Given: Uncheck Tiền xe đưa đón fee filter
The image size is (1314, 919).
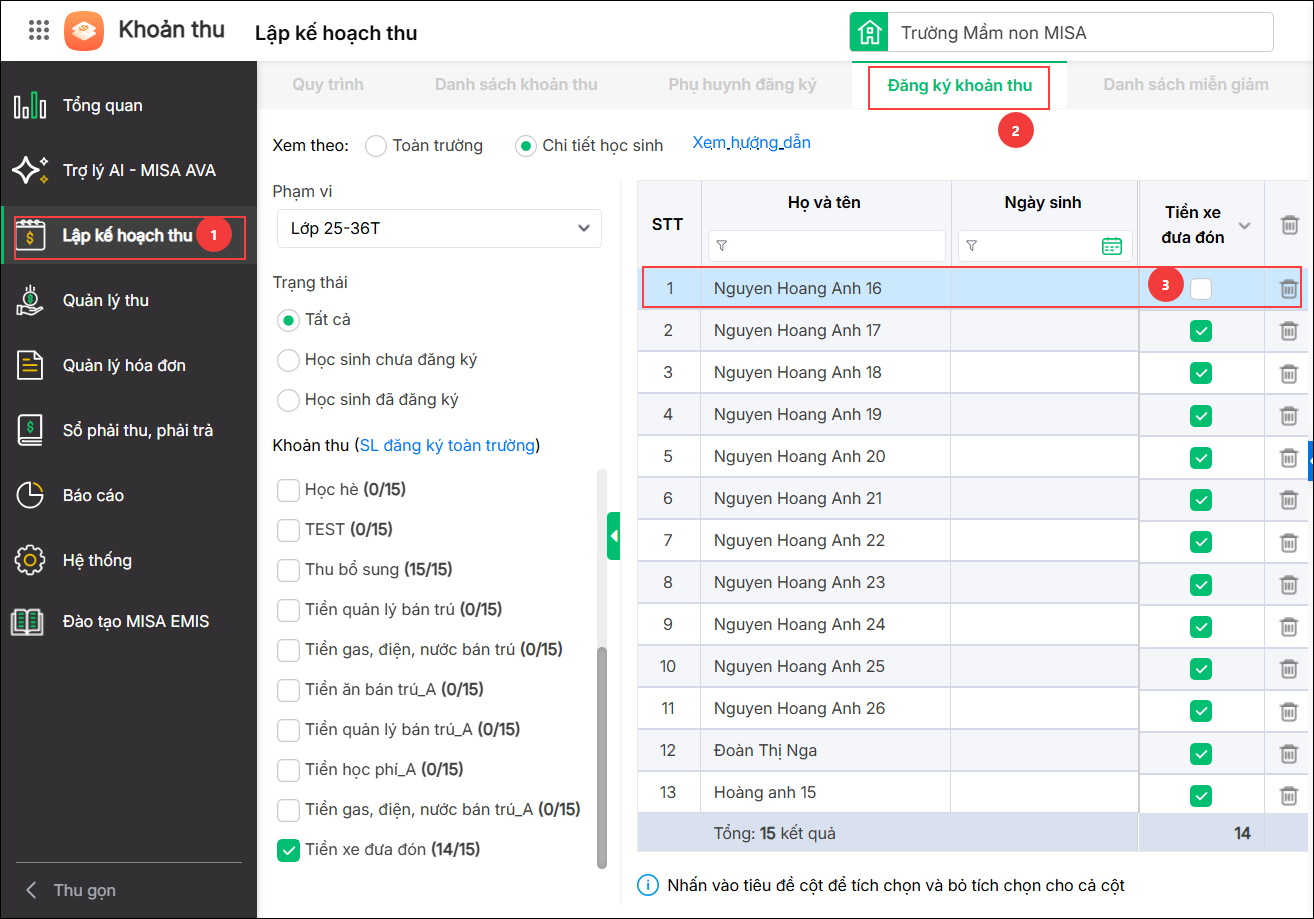Looking at the screenshot, I should 288,850.
